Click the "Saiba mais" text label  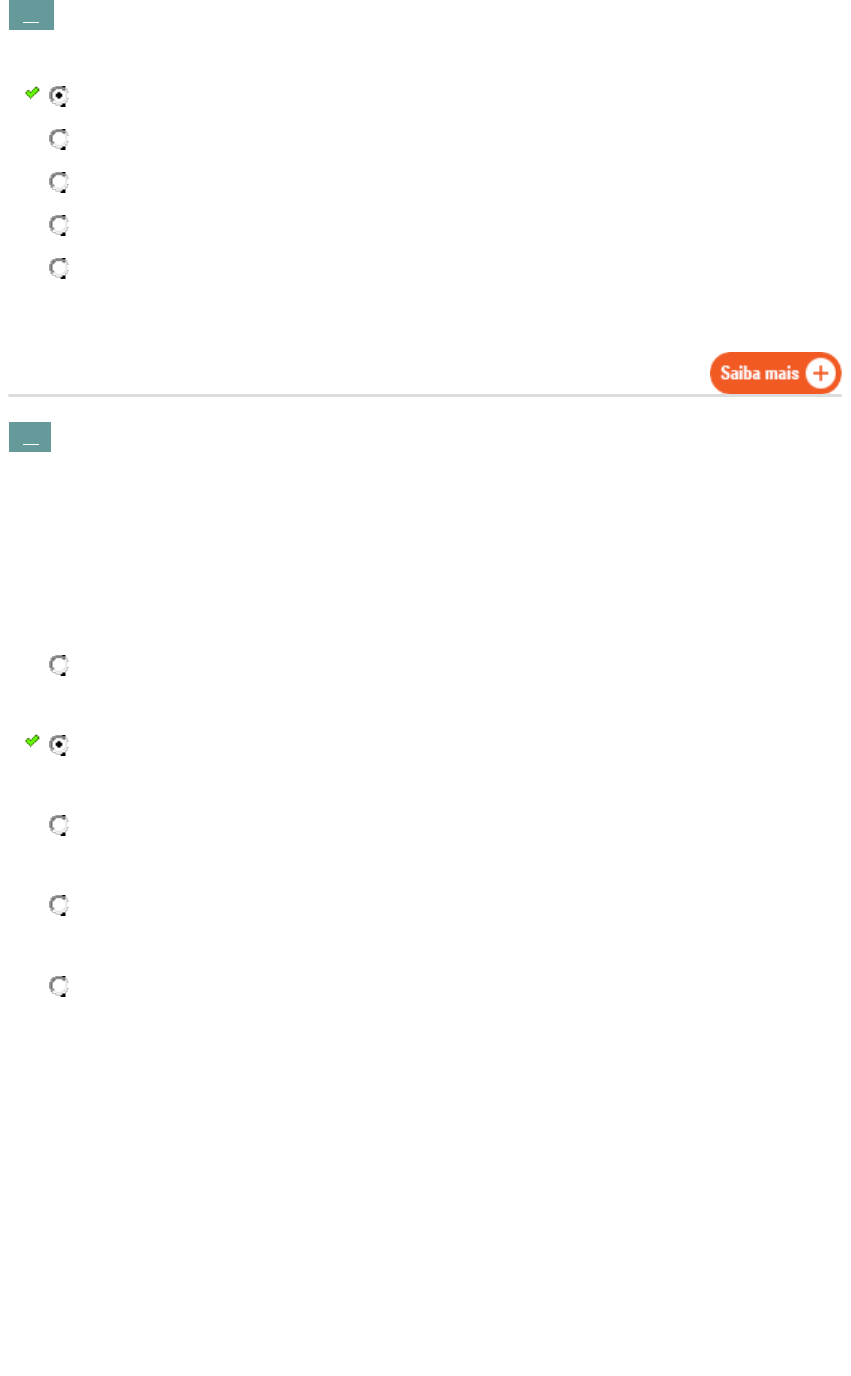[x=760, y=374]
